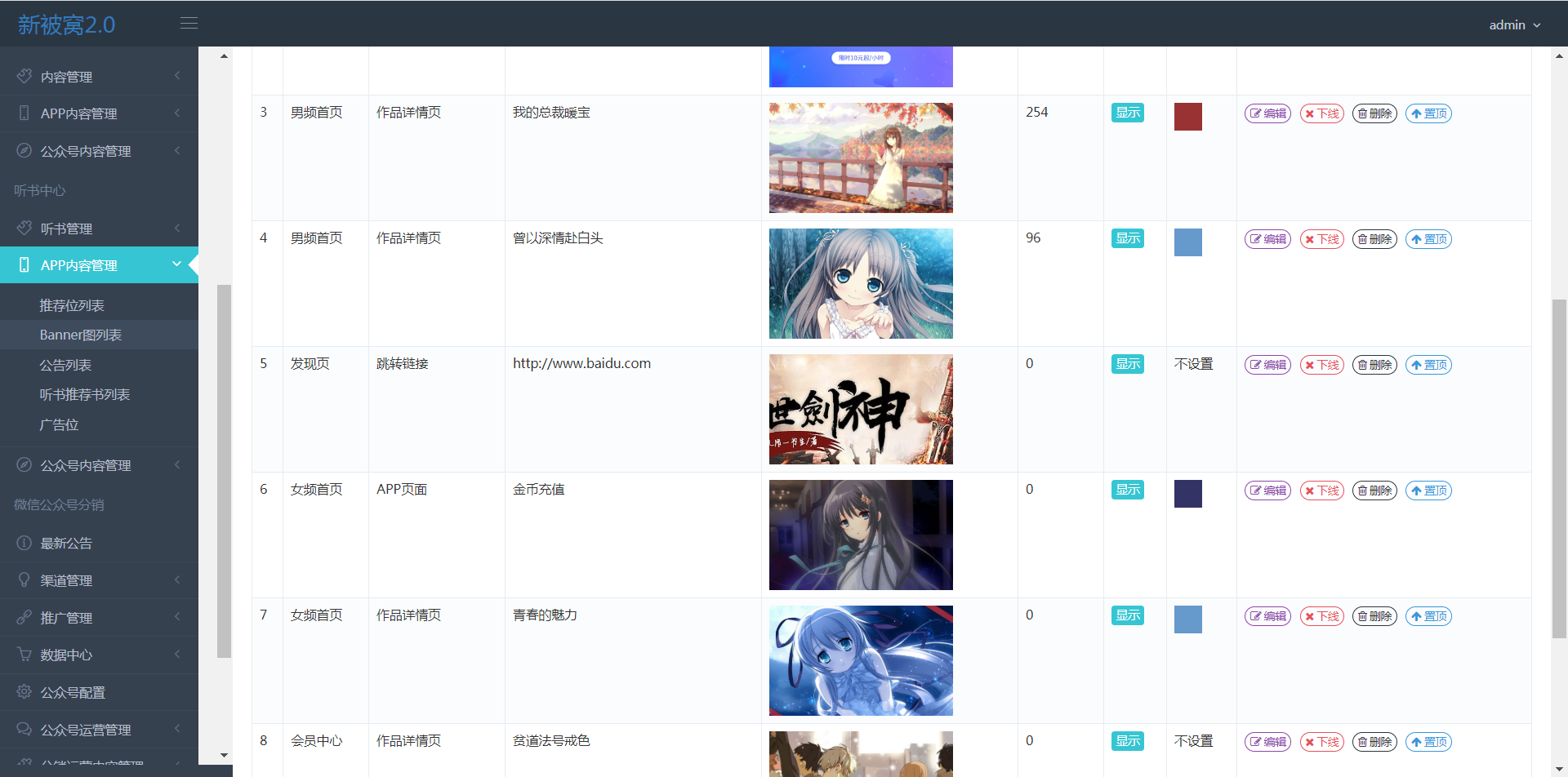Toggle 显示 status for 青春的魅力

tap(1128, 615)
